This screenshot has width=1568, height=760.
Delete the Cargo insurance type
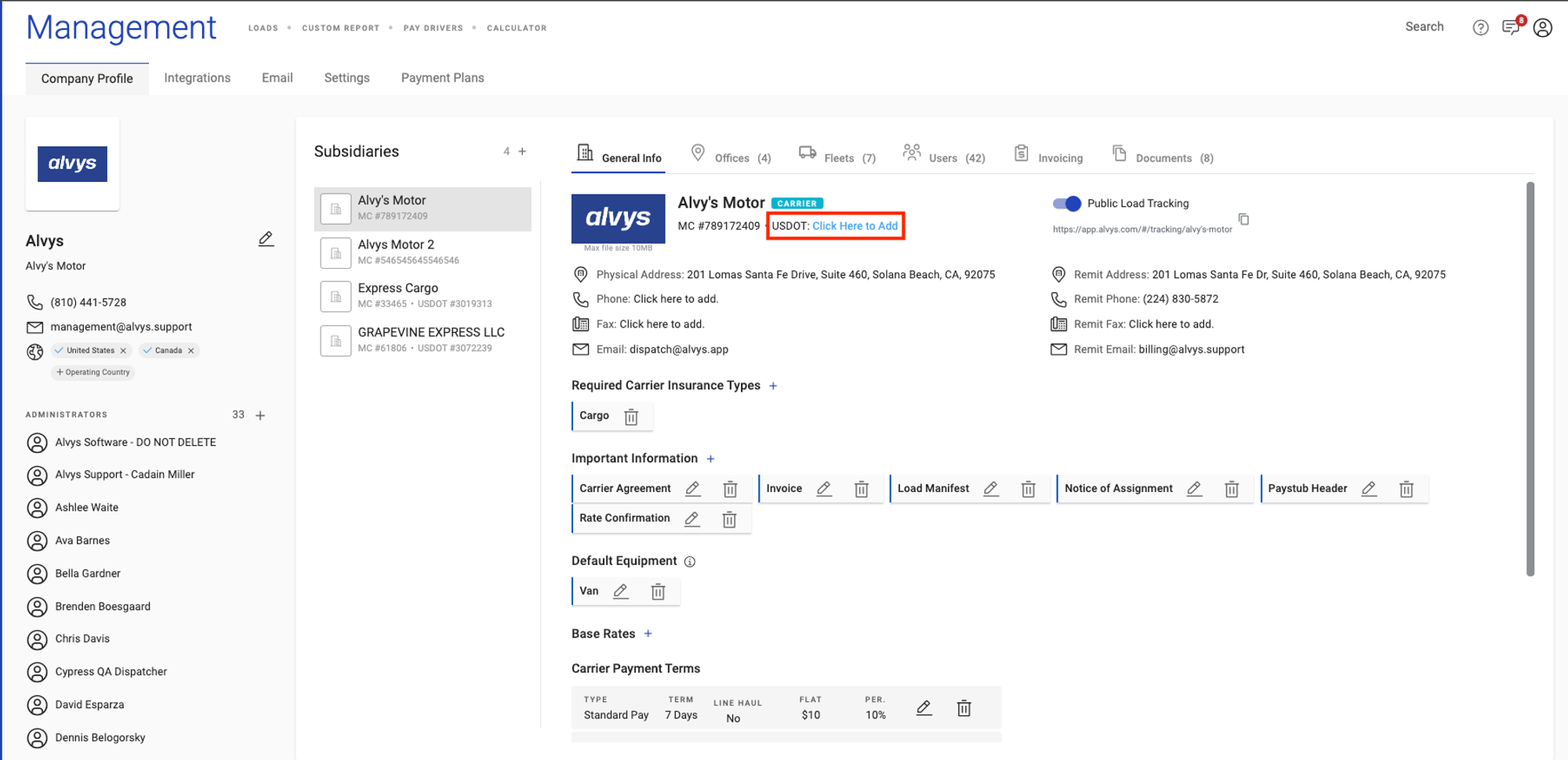[x=631, y=417]
